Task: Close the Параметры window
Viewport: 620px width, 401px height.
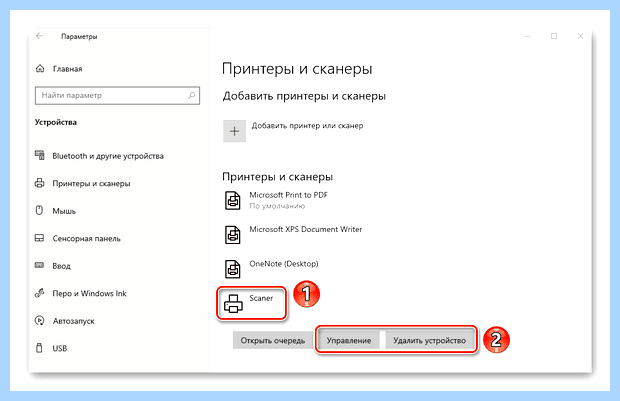Action: tap(580, 36)
